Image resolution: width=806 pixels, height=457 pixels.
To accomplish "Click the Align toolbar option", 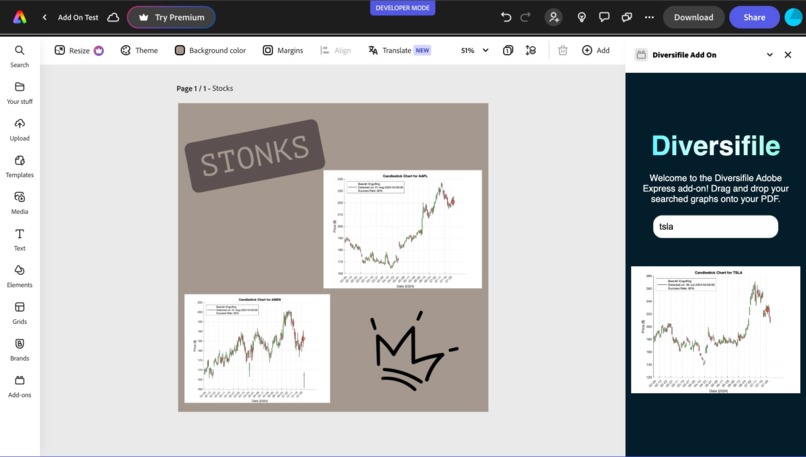I will 336,50.
